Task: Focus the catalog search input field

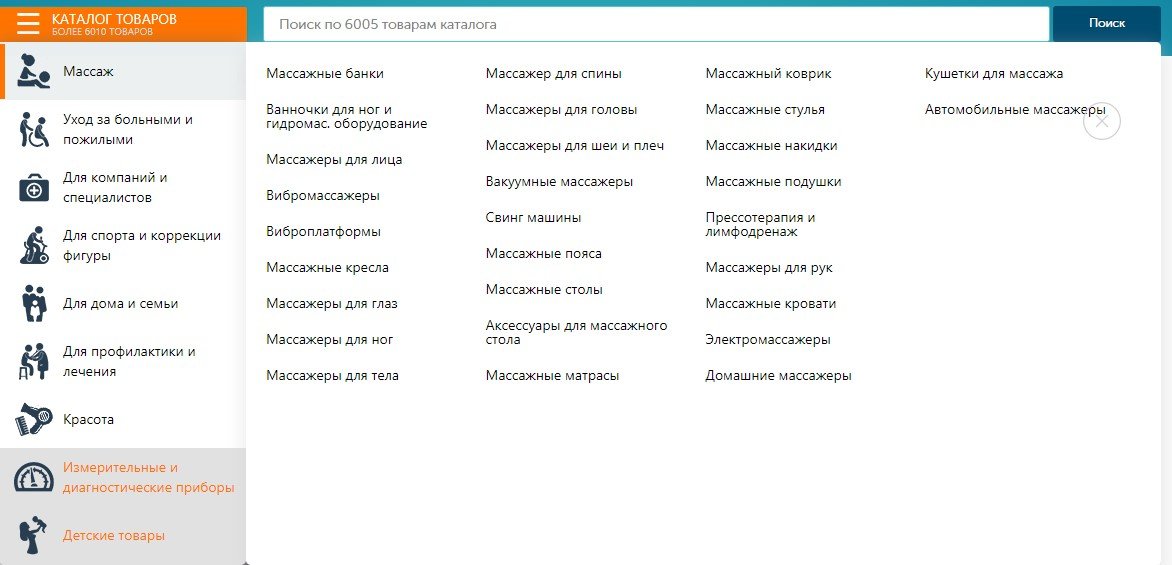Action: click(x=656, y=24)
